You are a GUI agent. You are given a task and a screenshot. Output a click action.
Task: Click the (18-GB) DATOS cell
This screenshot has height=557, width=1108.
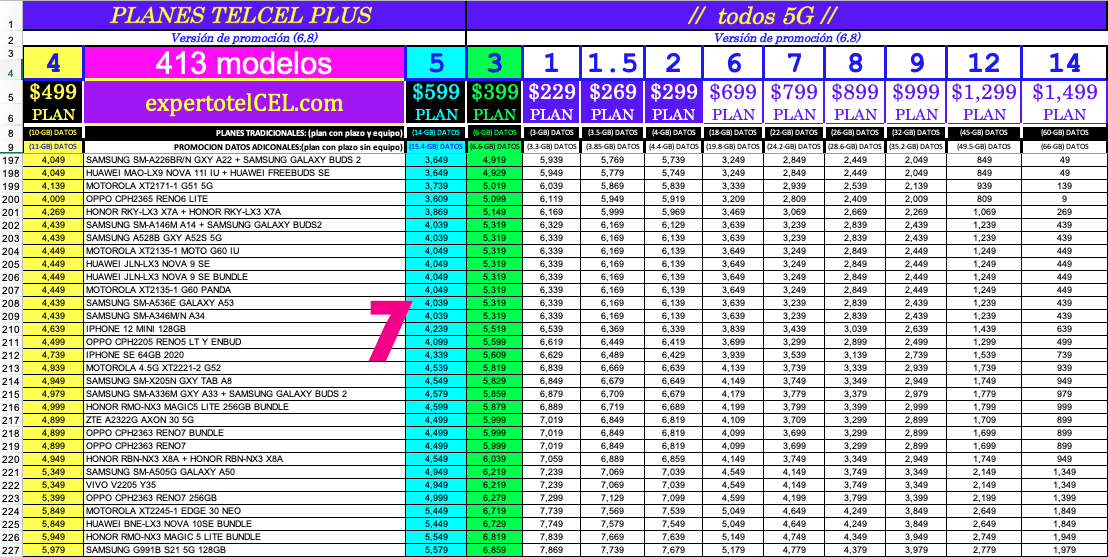[733, 132]
